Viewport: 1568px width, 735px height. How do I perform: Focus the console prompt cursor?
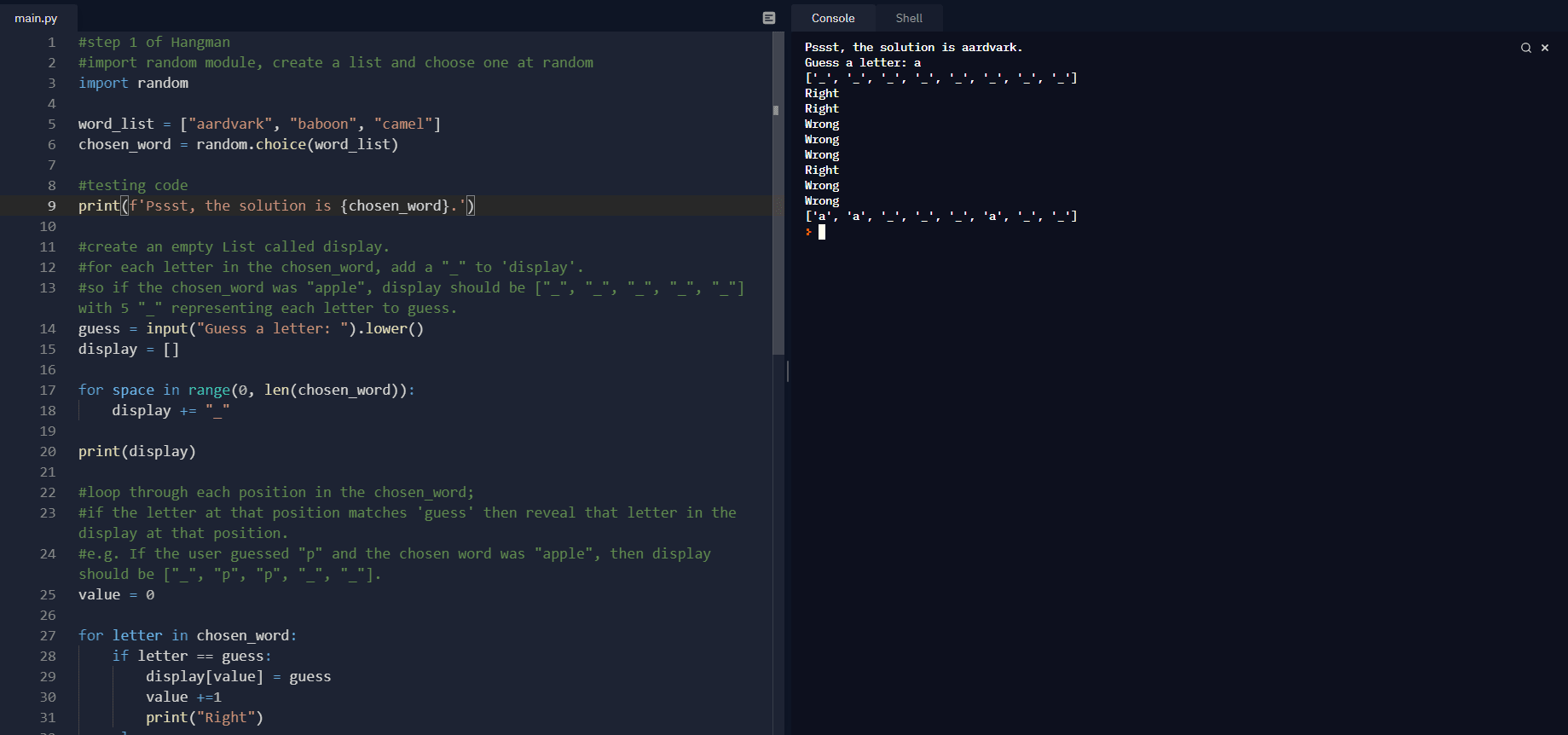pyautogui.click(x=821, y=232)
